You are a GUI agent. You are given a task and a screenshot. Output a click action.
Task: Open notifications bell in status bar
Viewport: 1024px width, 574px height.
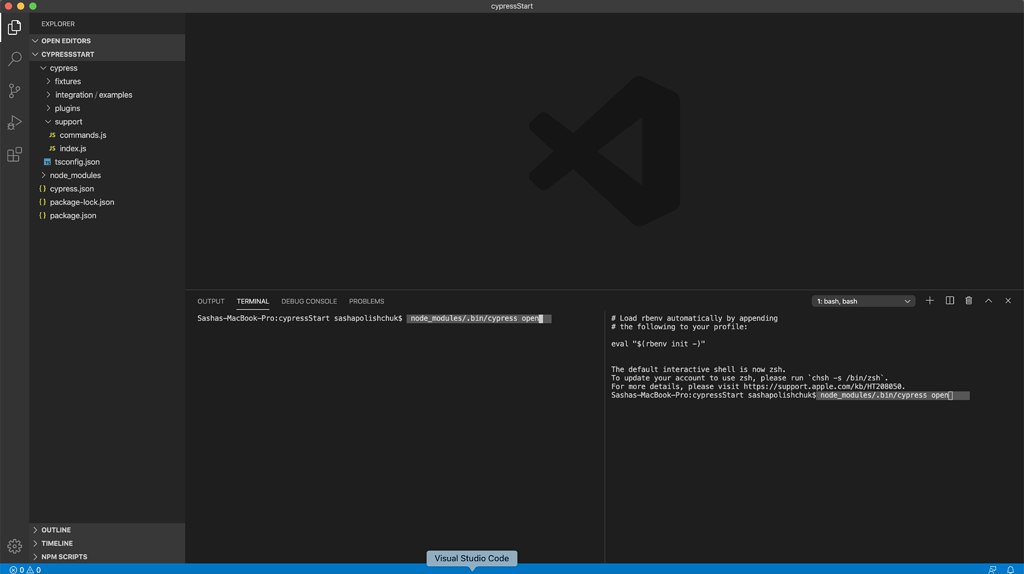click(x=1010, y=569)
